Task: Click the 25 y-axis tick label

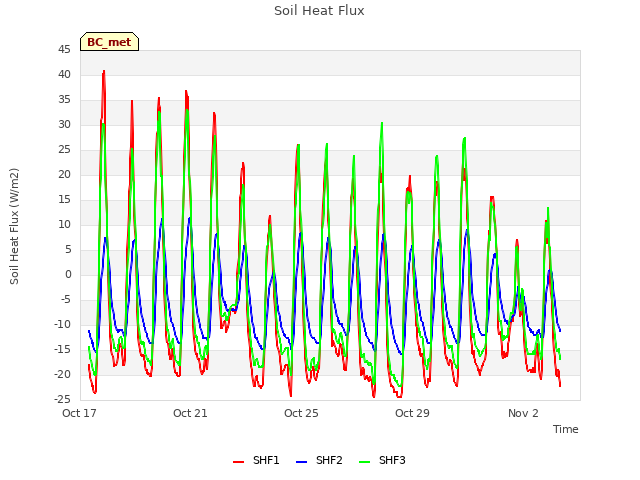Action: [x=64, y=150]
